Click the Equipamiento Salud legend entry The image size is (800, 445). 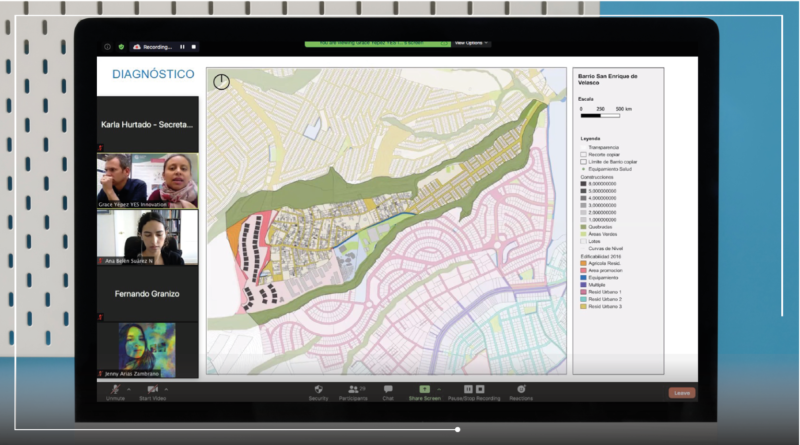pyautogui.click(x=606, y=169)
